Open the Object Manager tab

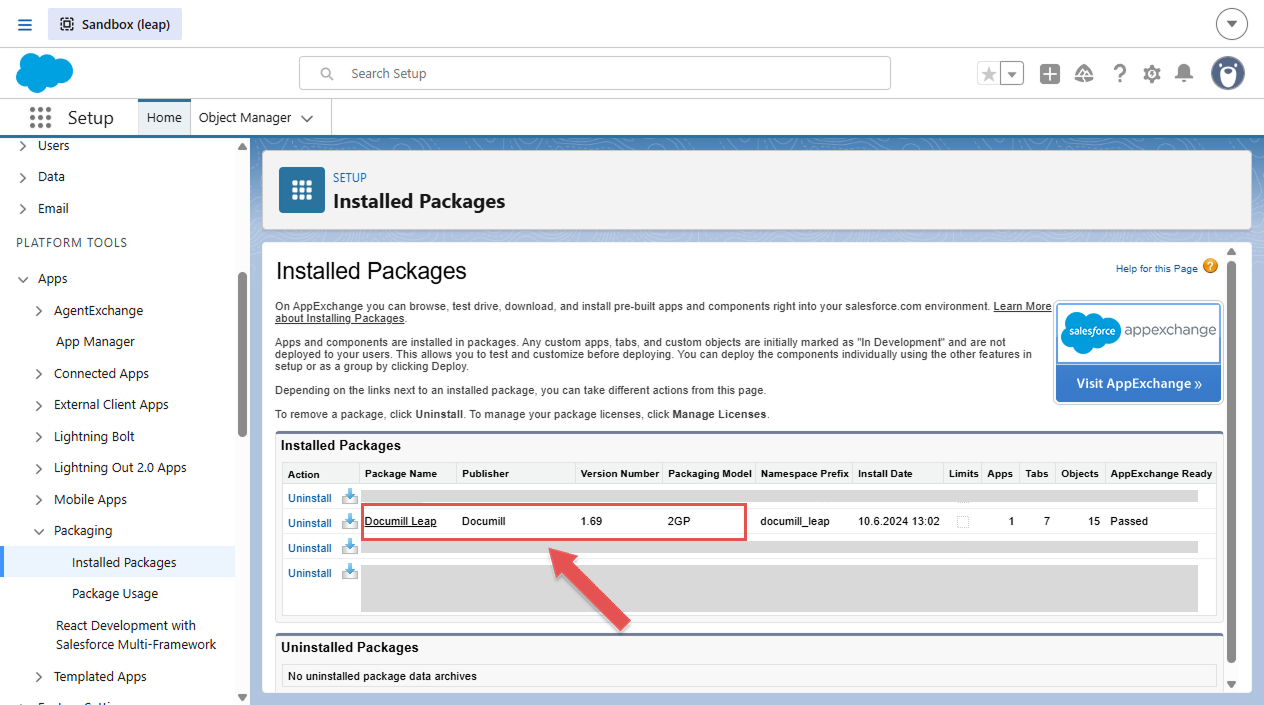pos(245,117)
